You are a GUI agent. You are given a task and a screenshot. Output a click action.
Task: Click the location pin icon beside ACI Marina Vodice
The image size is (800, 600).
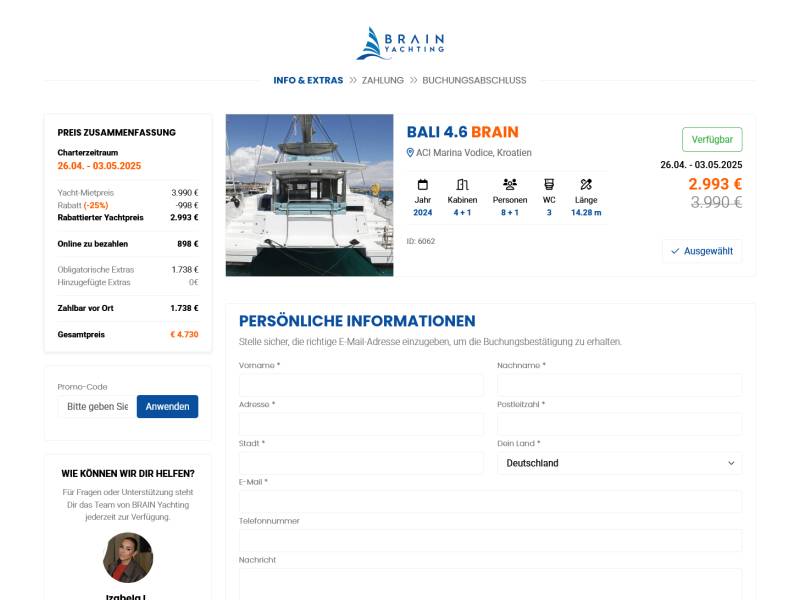(410, 153)
